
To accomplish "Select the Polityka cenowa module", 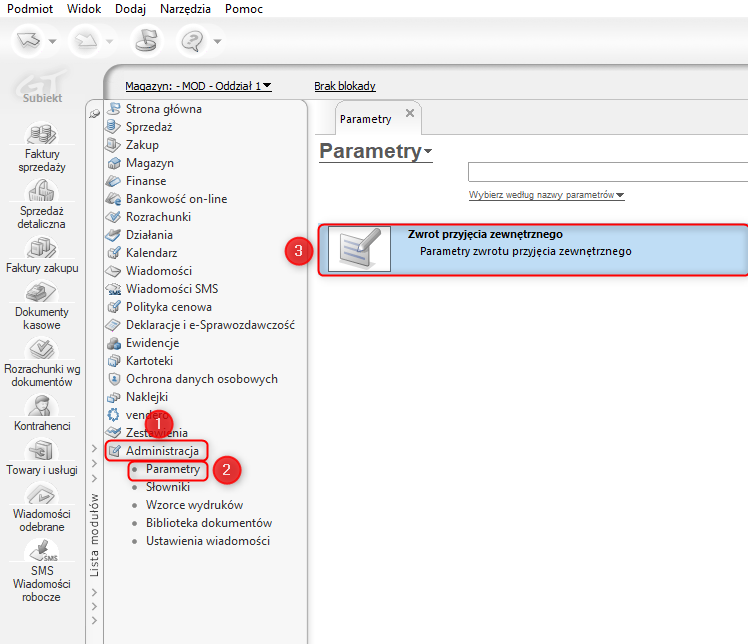I will tap(169, 307).
